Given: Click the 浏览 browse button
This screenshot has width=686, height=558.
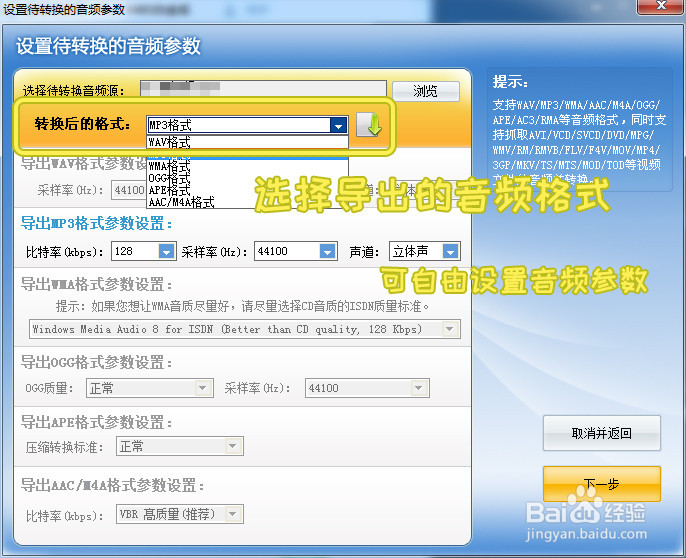Looking at the screenshot, I should click(x=426, y=91).
